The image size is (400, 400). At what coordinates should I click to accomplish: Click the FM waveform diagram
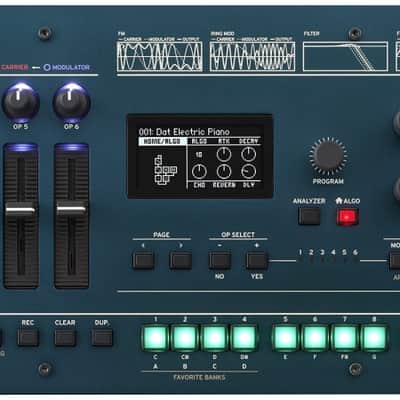pyautogui.click(x=159, y=56)
